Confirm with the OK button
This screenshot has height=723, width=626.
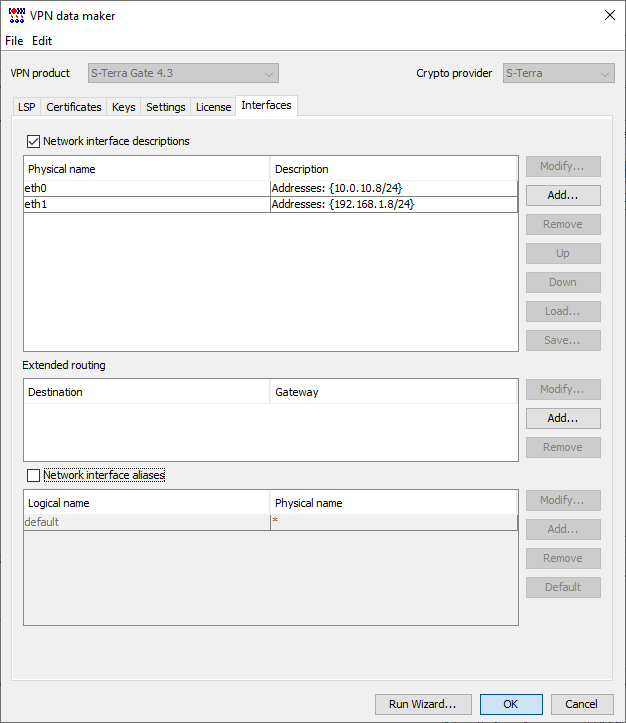(x=510, y=704)
